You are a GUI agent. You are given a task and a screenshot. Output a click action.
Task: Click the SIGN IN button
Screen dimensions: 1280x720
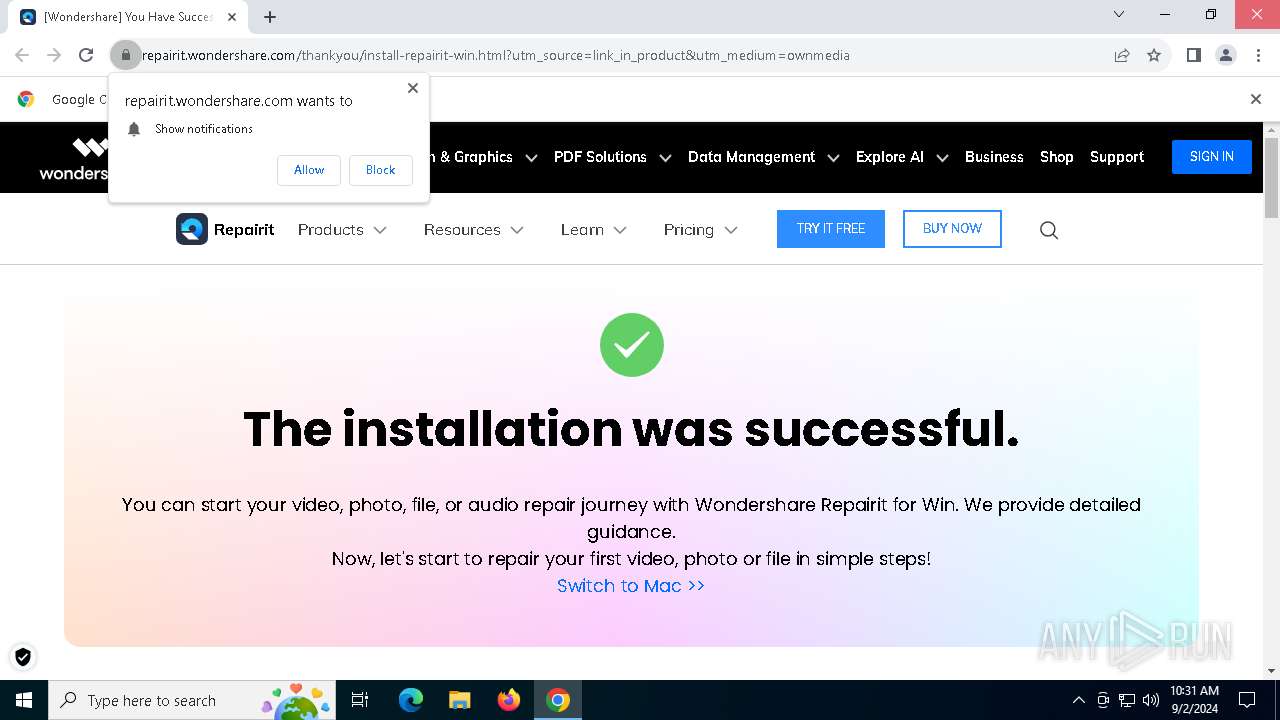click(1212, 157)
